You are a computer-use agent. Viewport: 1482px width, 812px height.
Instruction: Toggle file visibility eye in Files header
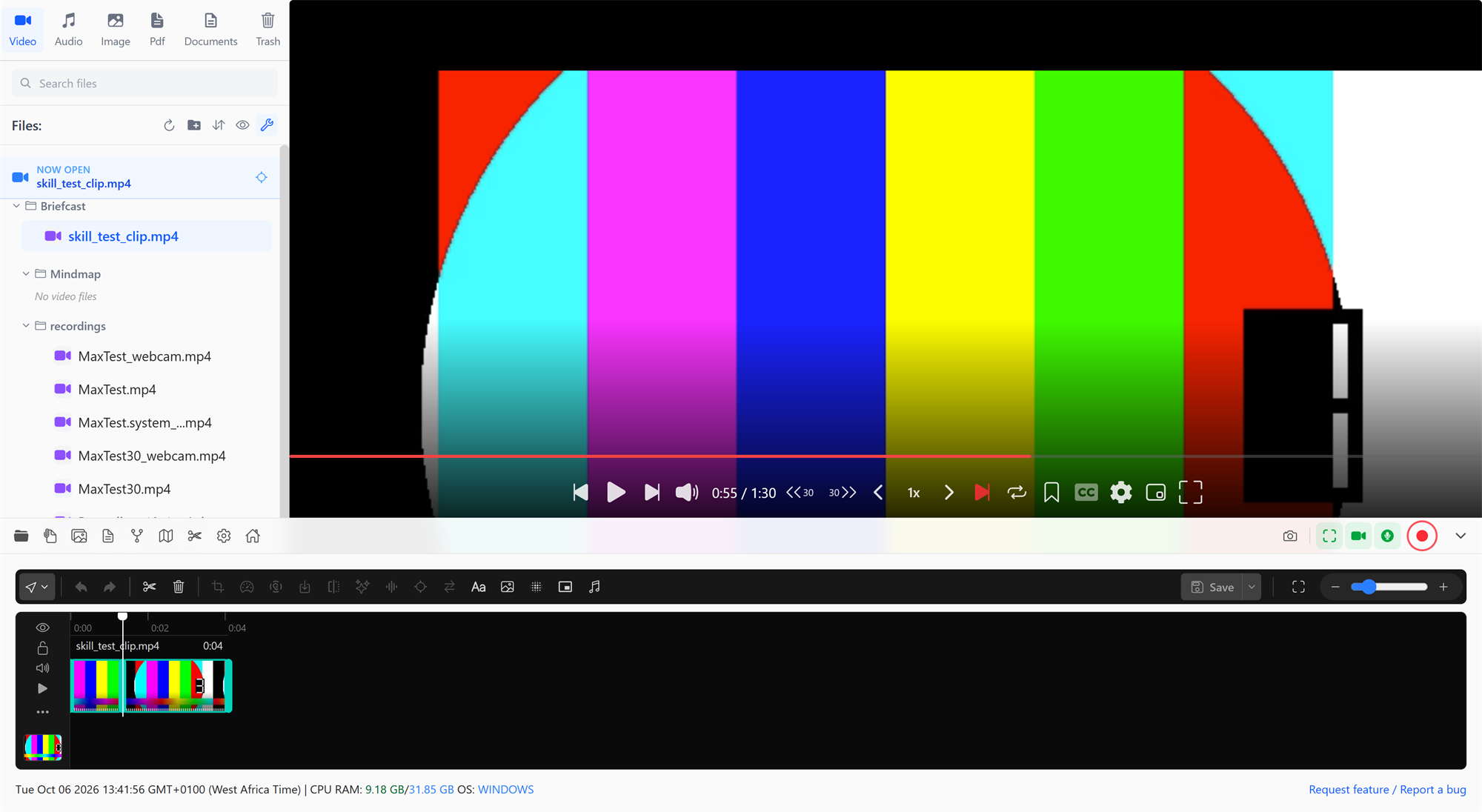point(242,125)
